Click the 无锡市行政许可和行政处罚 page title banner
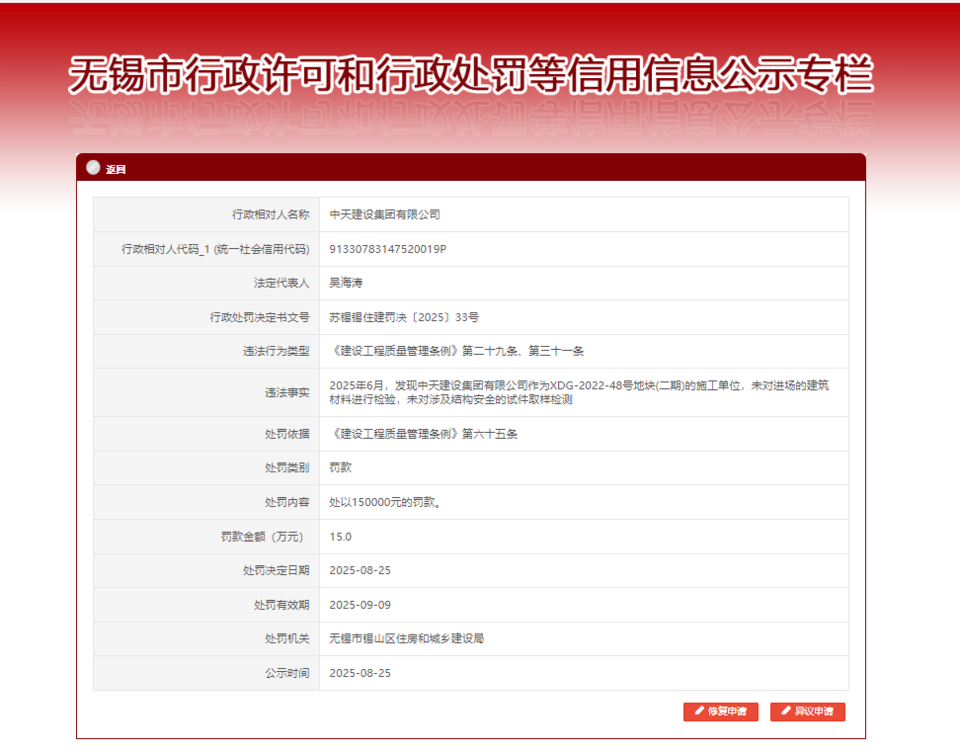Image resolution: width=960 pixels, height=755 pixels. [470, 76]
